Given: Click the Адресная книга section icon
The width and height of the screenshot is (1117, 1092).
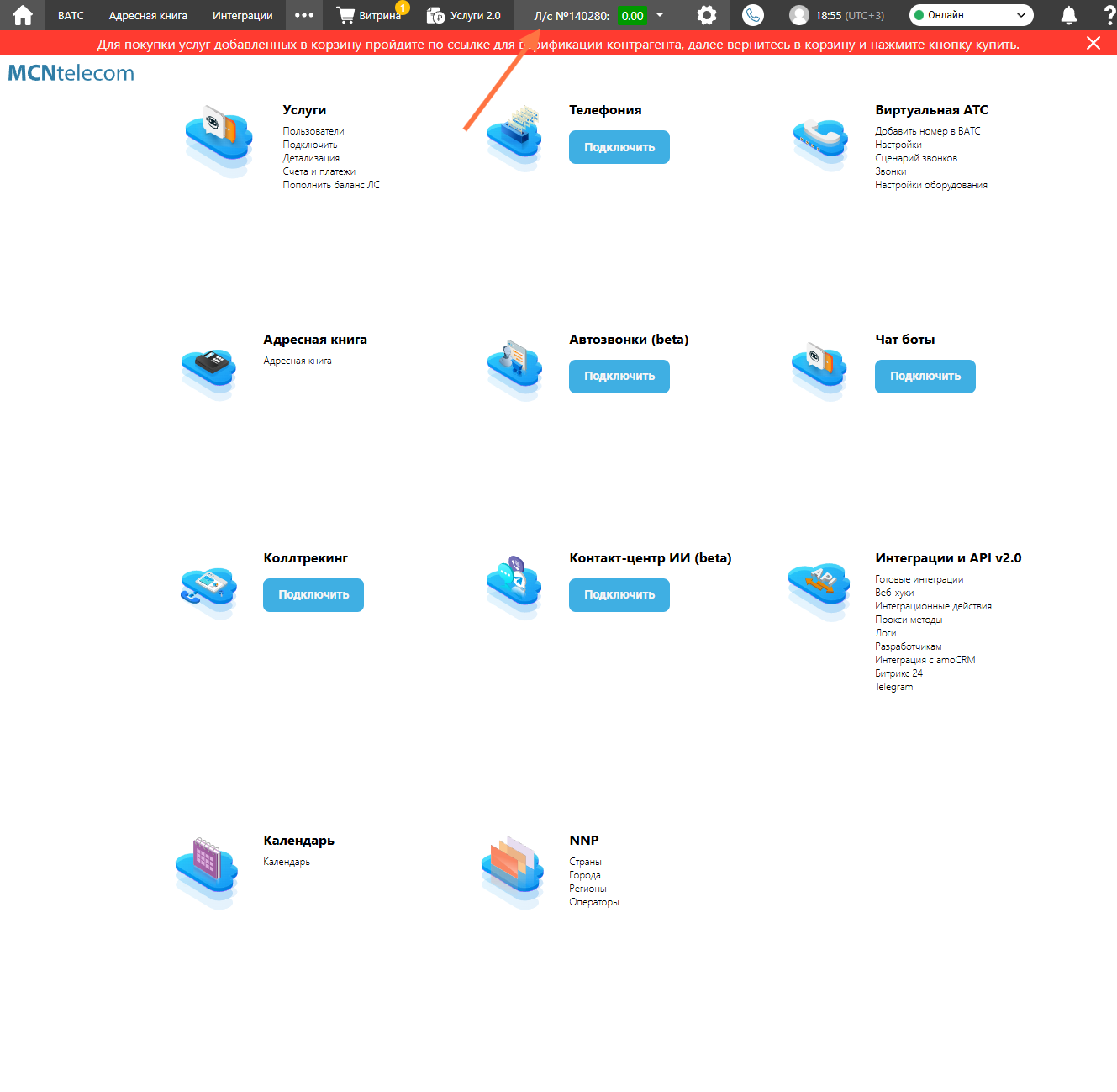Looking at the screenshot, I should click(x=208, y=372).
